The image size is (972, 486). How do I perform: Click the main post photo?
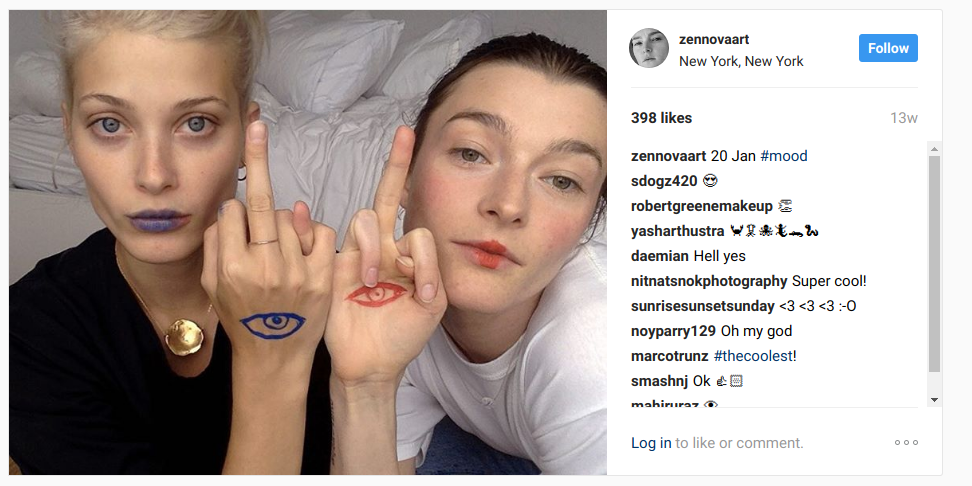pyautogui.click(x=307, y=242)
